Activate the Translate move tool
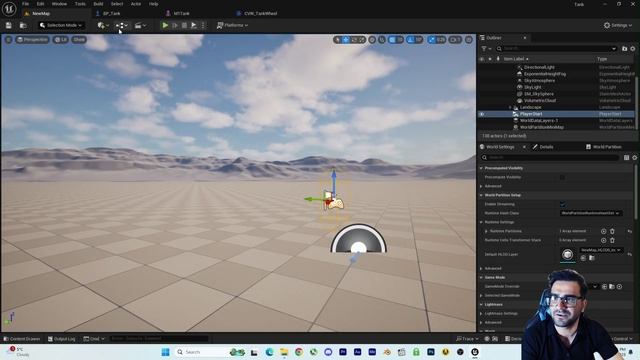Viewport: 640px width, 360px height. pyautogui.click(x=345, y=40)
